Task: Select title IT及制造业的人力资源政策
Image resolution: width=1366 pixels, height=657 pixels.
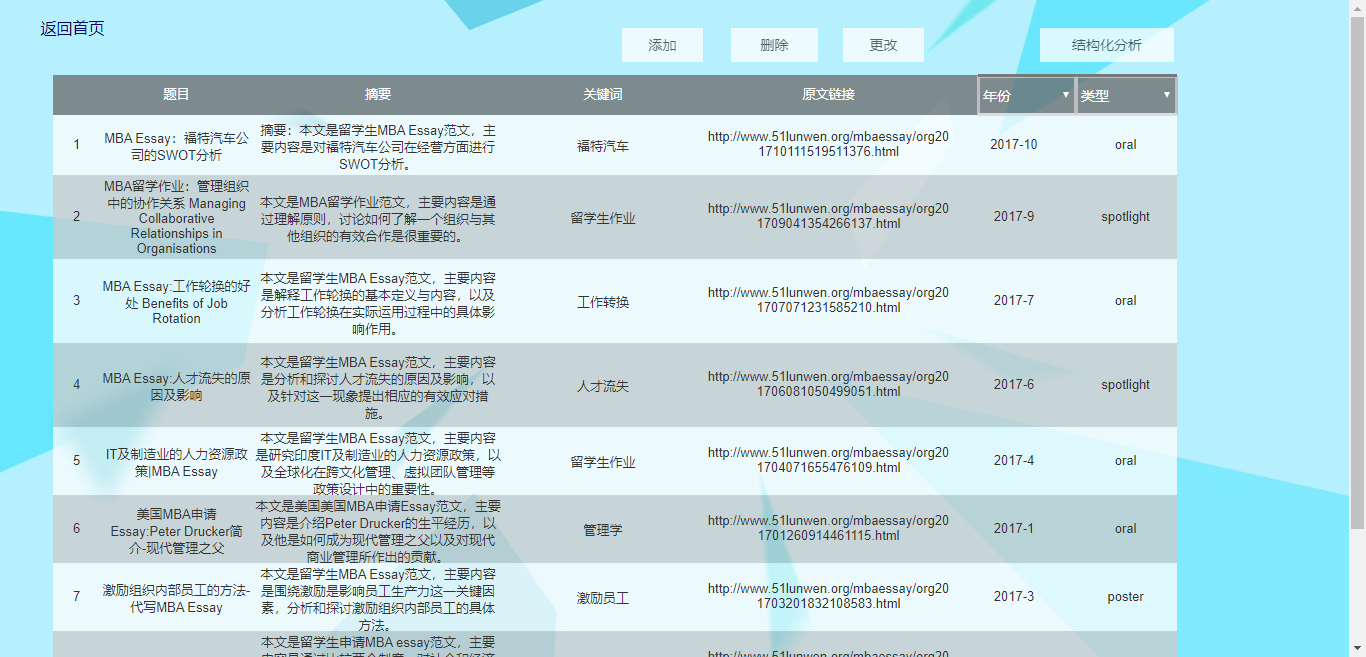Action: pyautogui.click(x=176, y=462)
